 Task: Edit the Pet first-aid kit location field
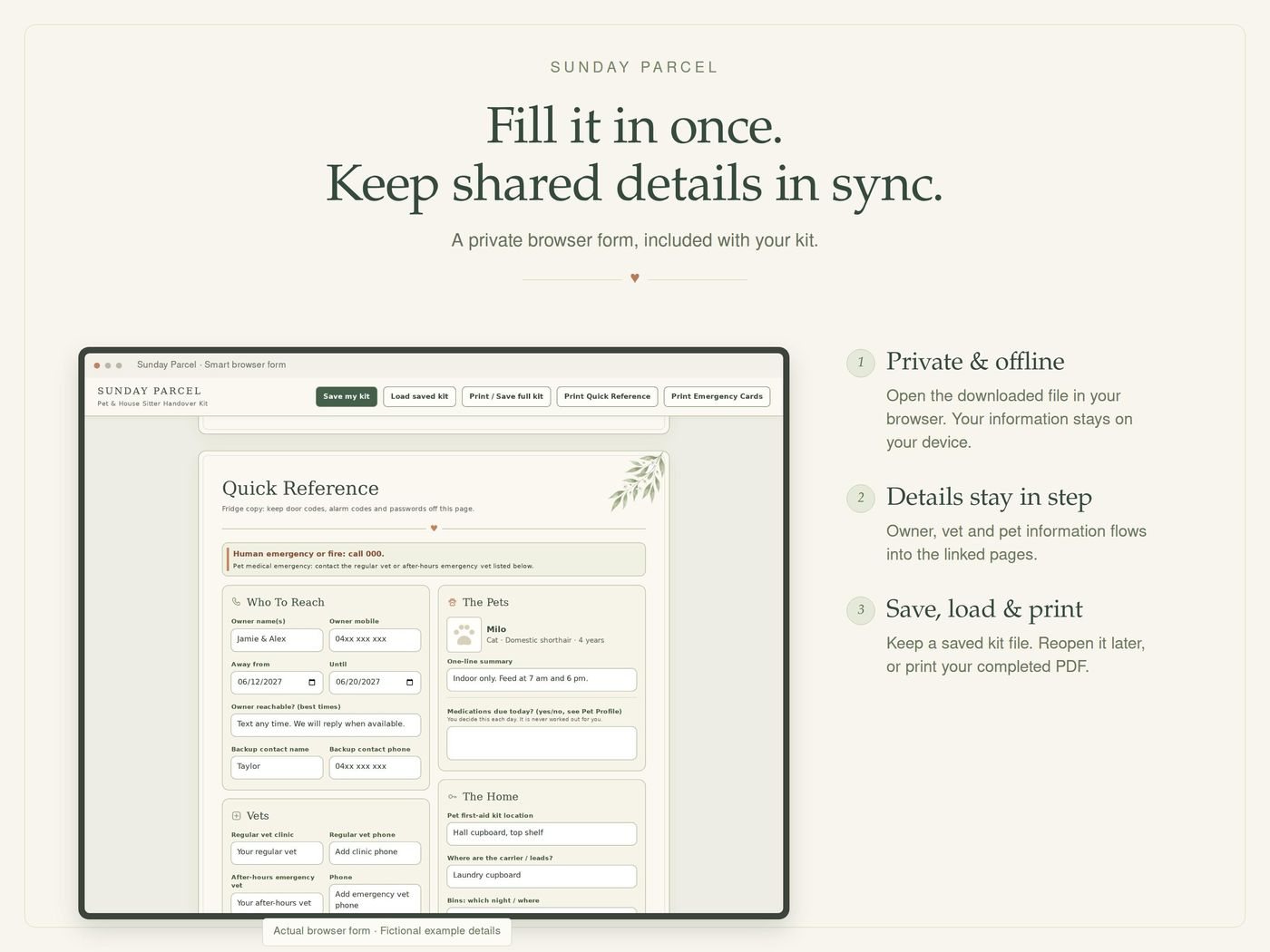coord(542,833)
